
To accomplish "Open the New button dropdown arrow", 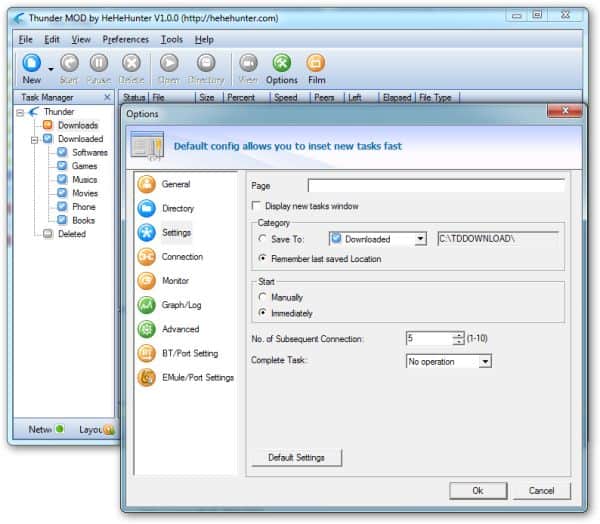I will pos(51,69).
